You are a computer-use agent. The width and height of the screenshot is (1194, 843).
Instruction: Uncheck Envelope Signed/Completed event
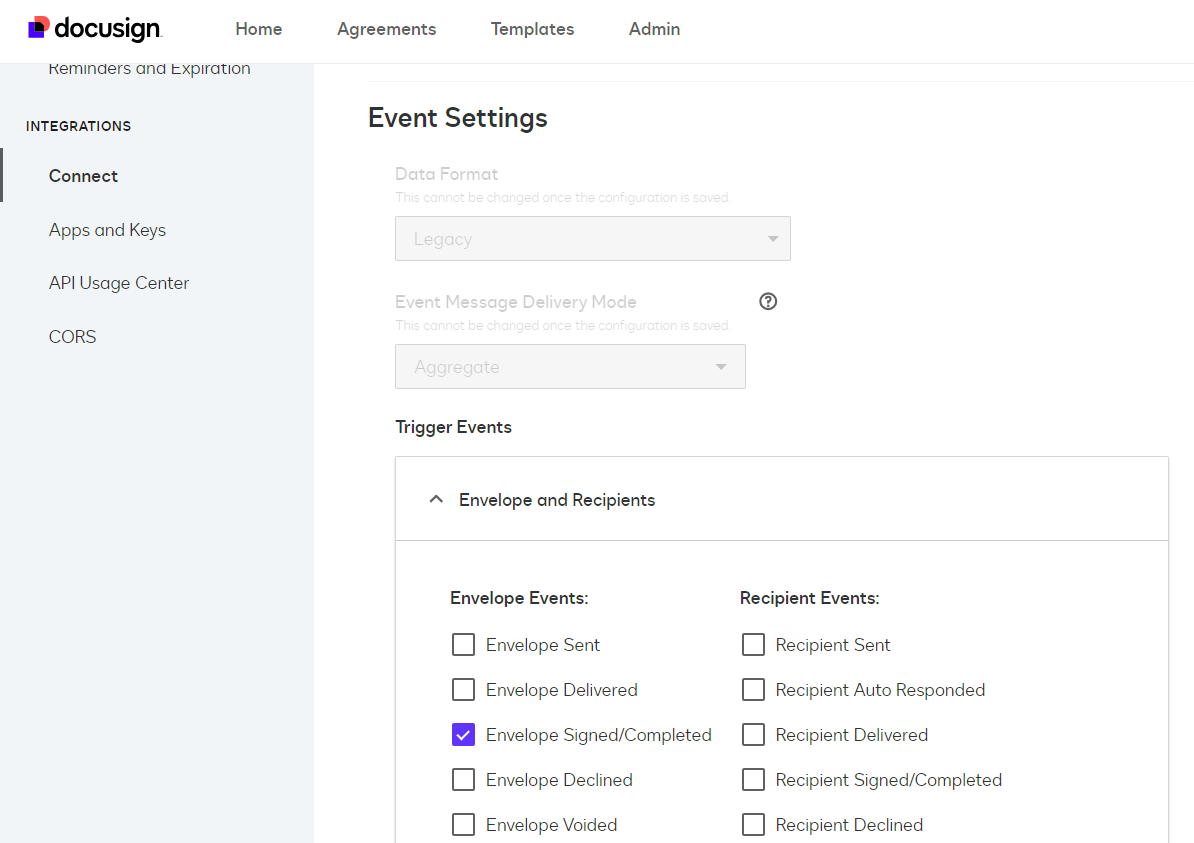point(463,735)
